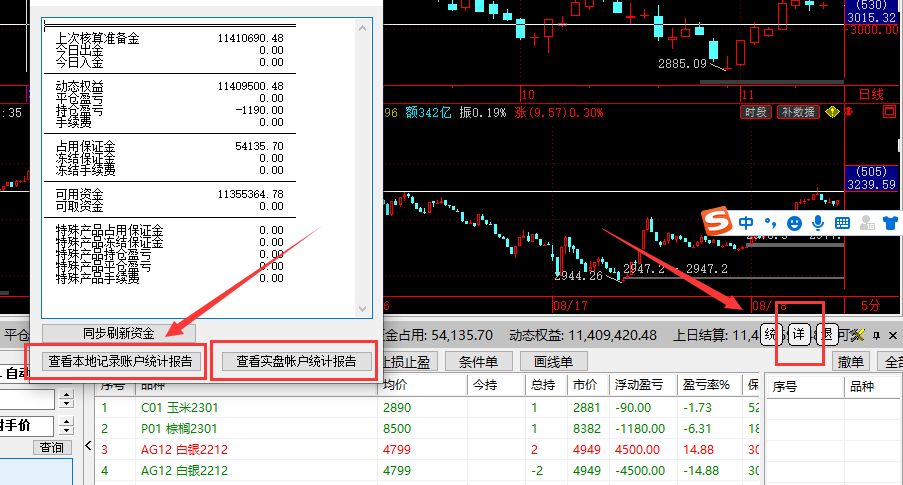Image resolution: width=903 pixels, height=485 pixels.
Task: Click P/L rate cell -14.88
Action: 701,471
